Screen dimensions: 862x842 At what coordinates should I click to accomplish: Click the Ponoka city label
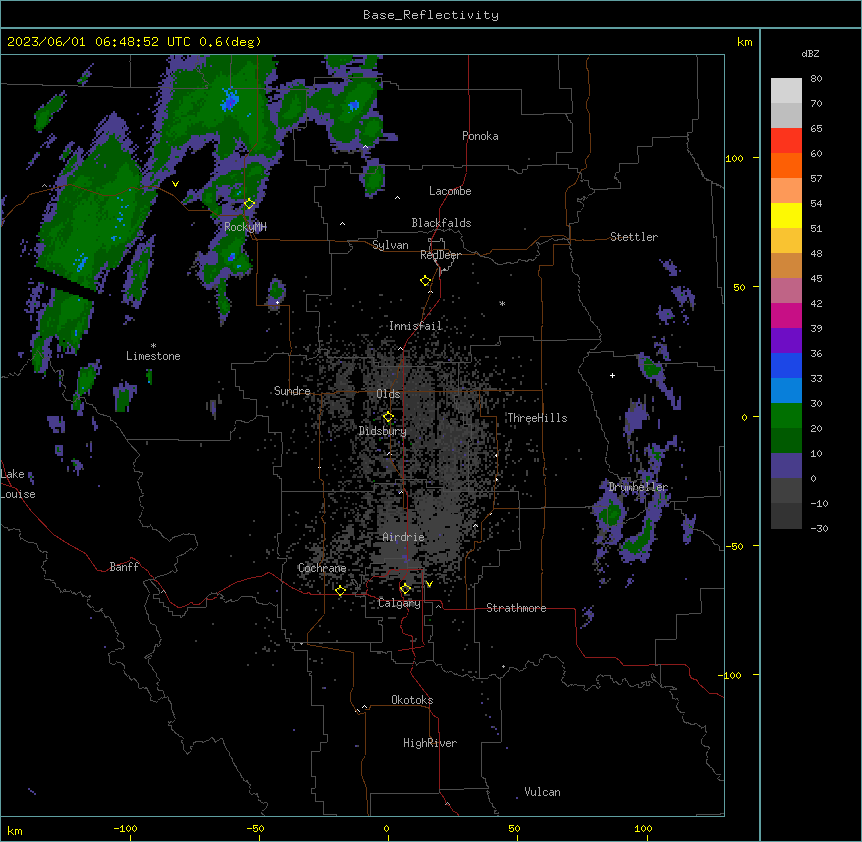pyautogui.click(x=480, y=136)
